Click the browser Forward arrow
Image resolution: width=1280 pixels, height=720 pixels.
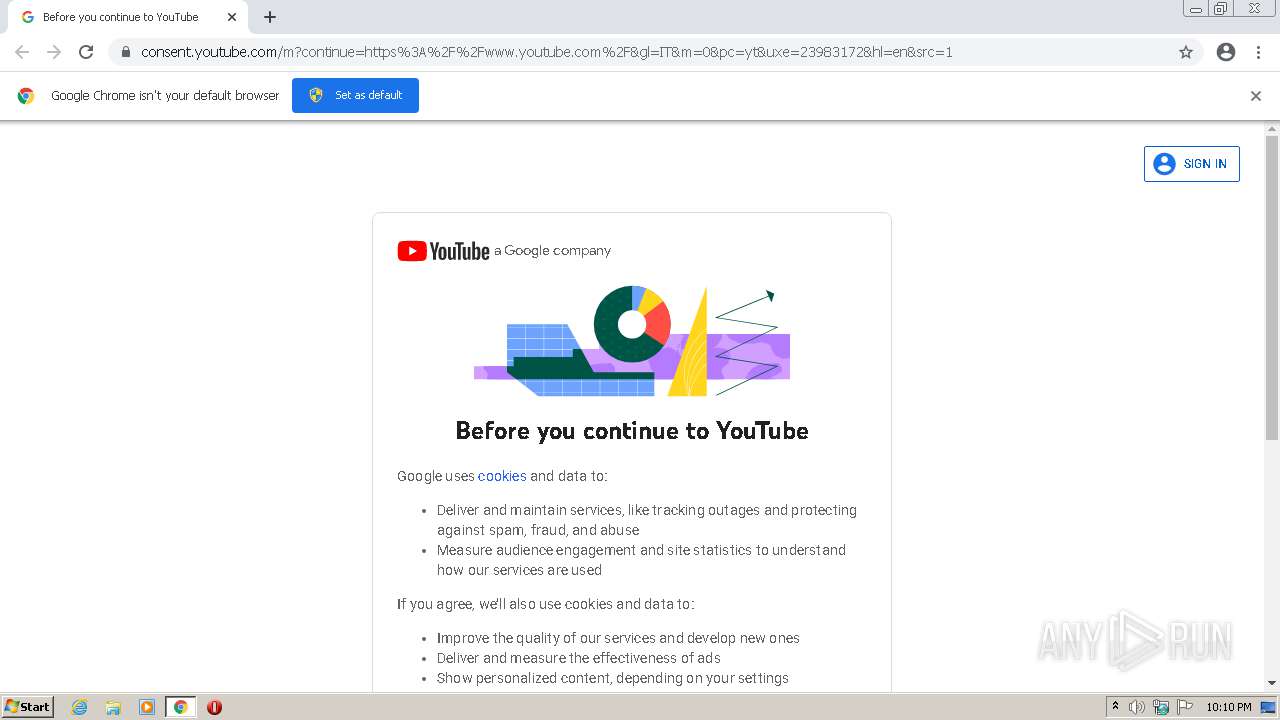54,52
